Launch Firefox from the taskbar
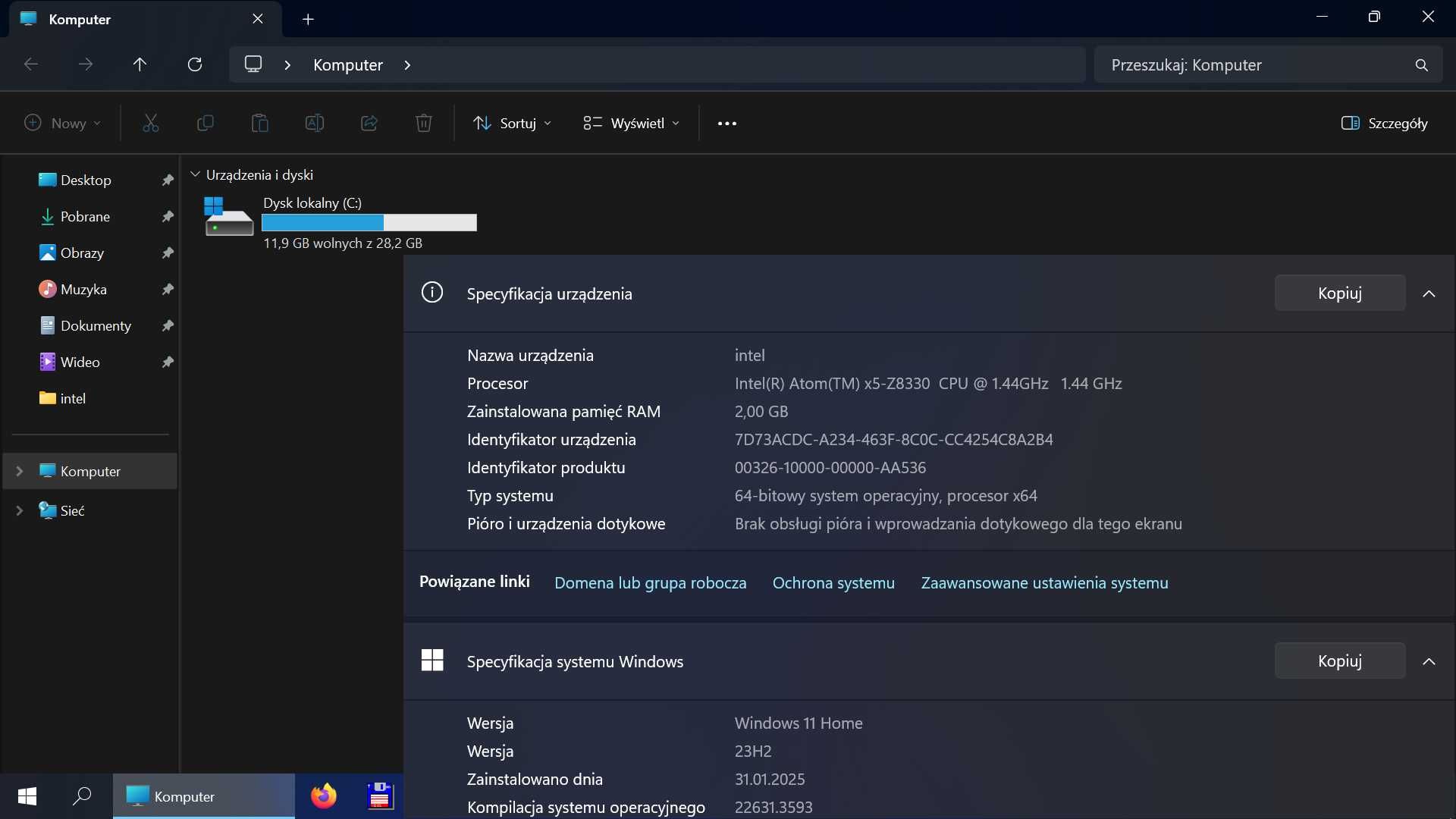 [x=324, y=796]
